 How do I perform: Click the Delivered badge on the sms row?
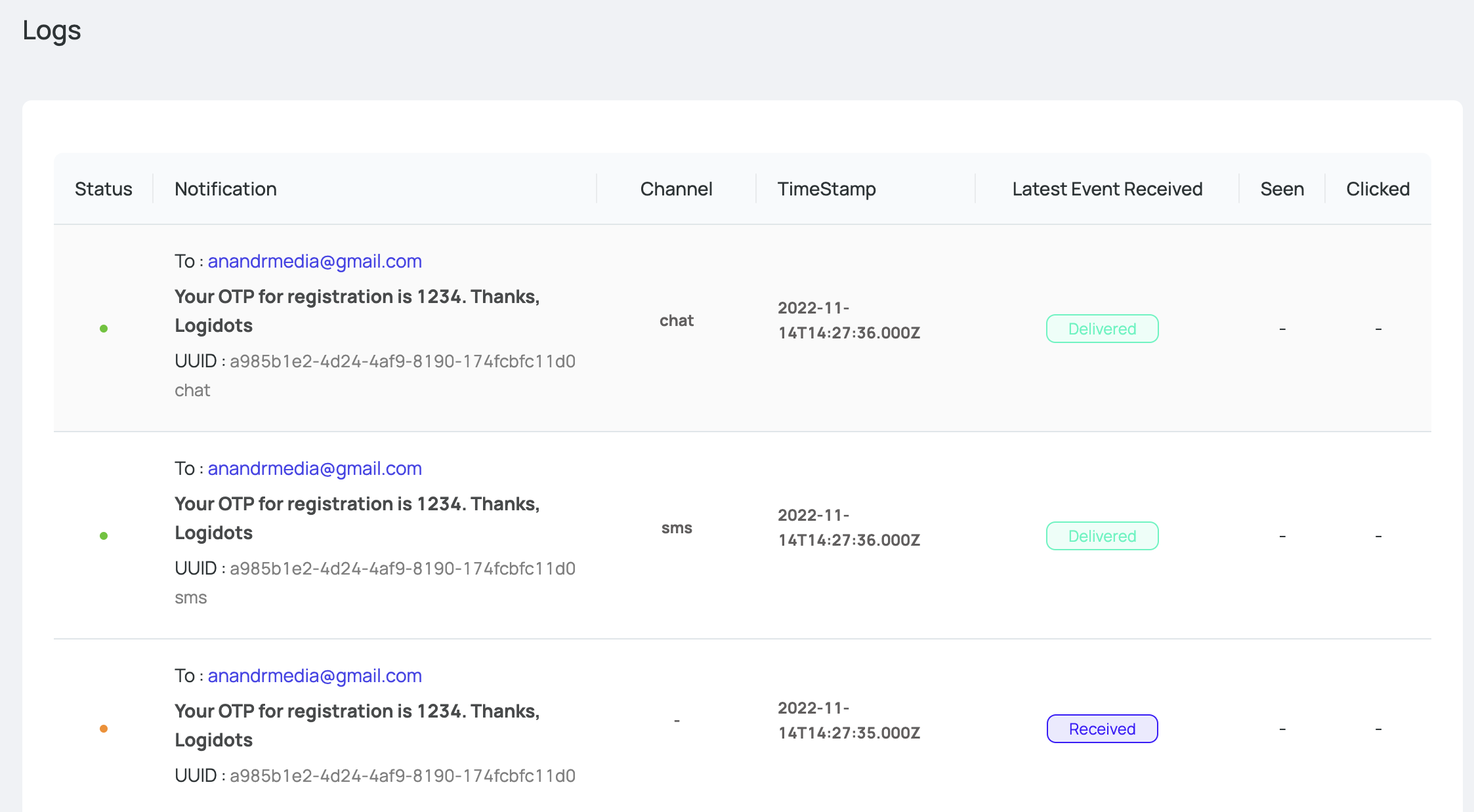1102,536
